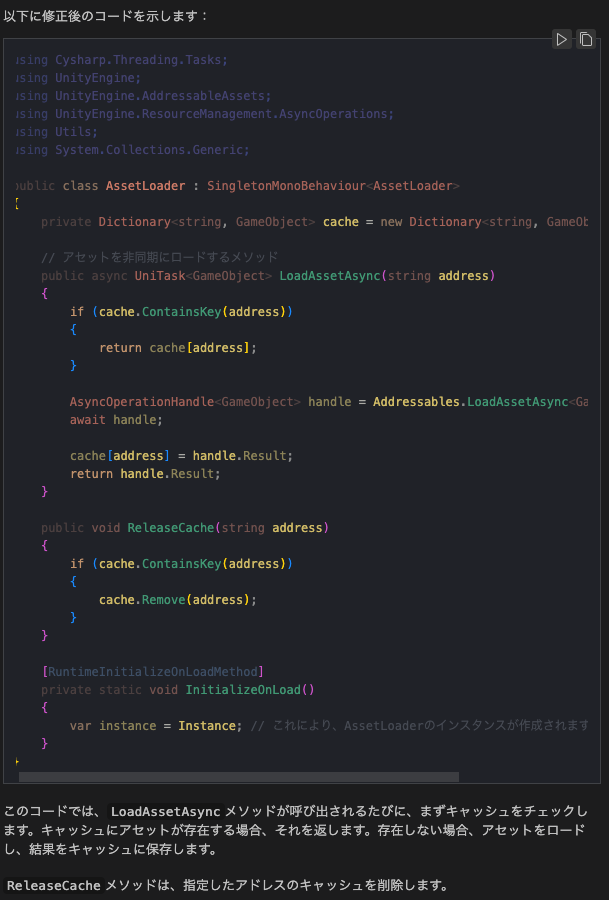Click the AssetLoader class declaration line

(238, 186)
